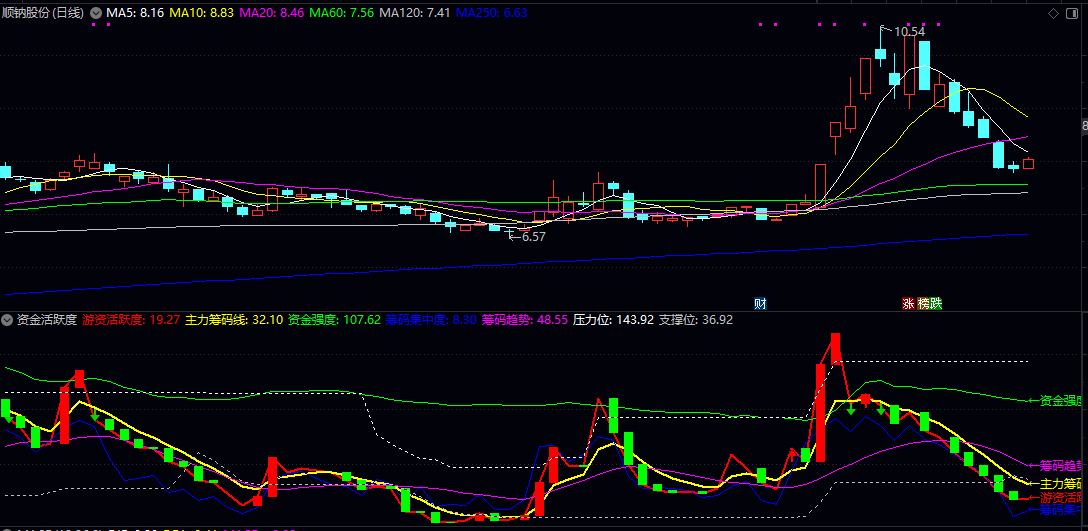1088x531 pixels.
Task: Select the MA5: 8.16 legend label
Action: click(x=135, y=12)
